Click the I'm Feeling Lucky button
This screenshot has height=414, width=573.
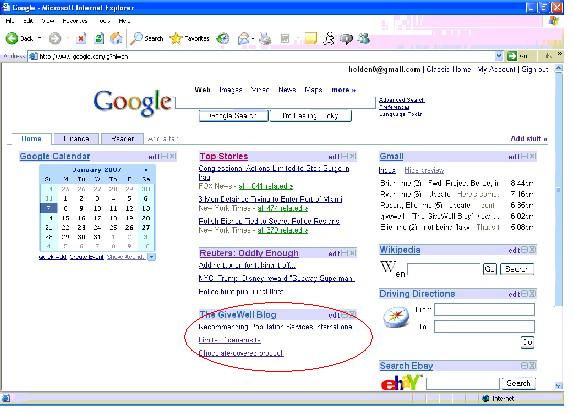point(310,116)
